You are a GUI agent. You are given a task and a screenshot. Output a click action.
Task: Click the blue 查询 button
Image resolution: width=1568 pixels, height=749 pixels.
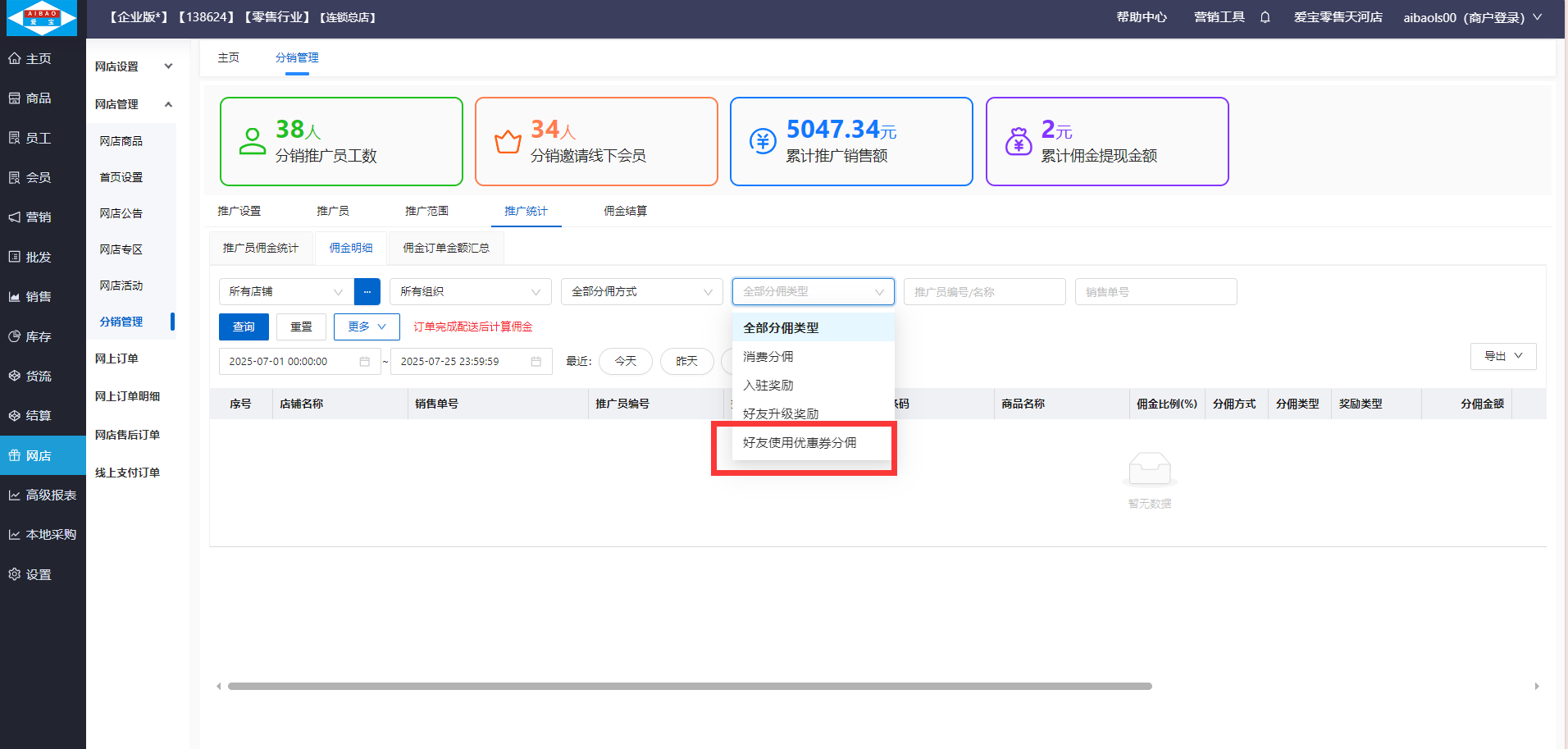click(x=244, y=327)
